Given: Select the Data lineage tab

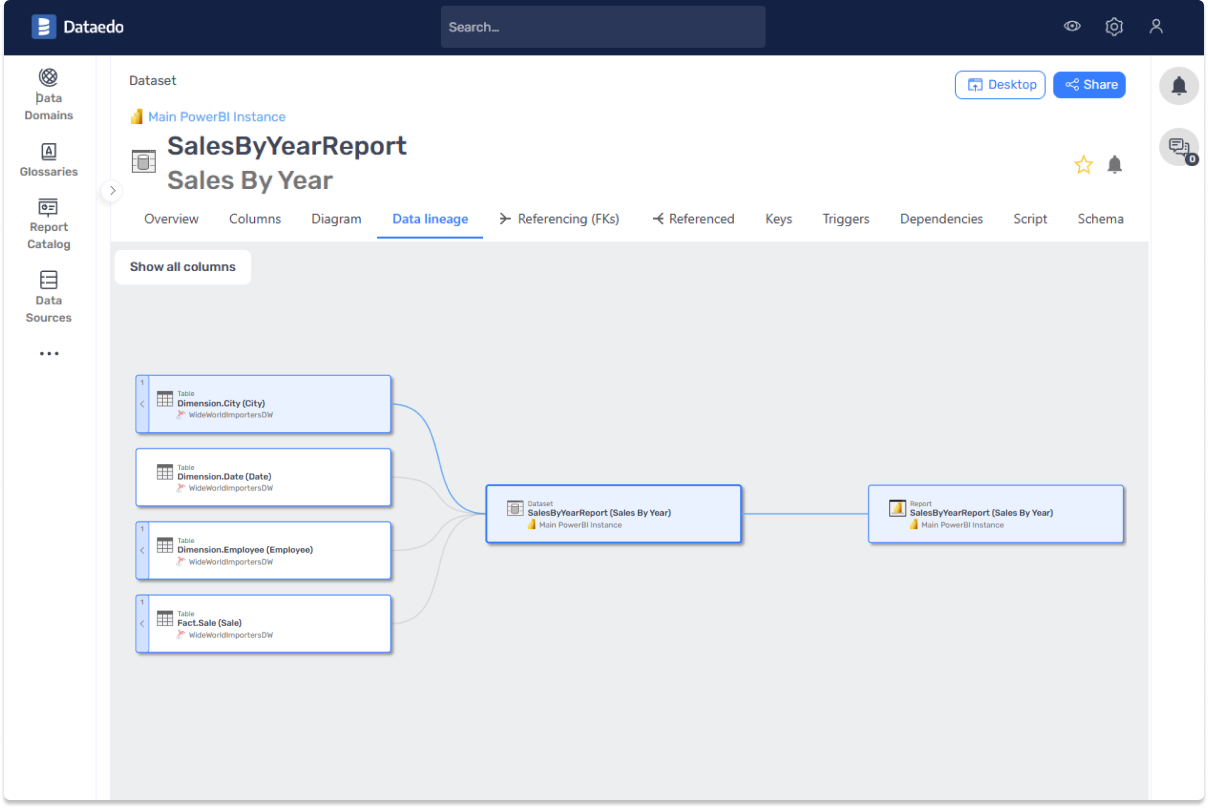Looking at the screenshot, I should pos(430,219).
